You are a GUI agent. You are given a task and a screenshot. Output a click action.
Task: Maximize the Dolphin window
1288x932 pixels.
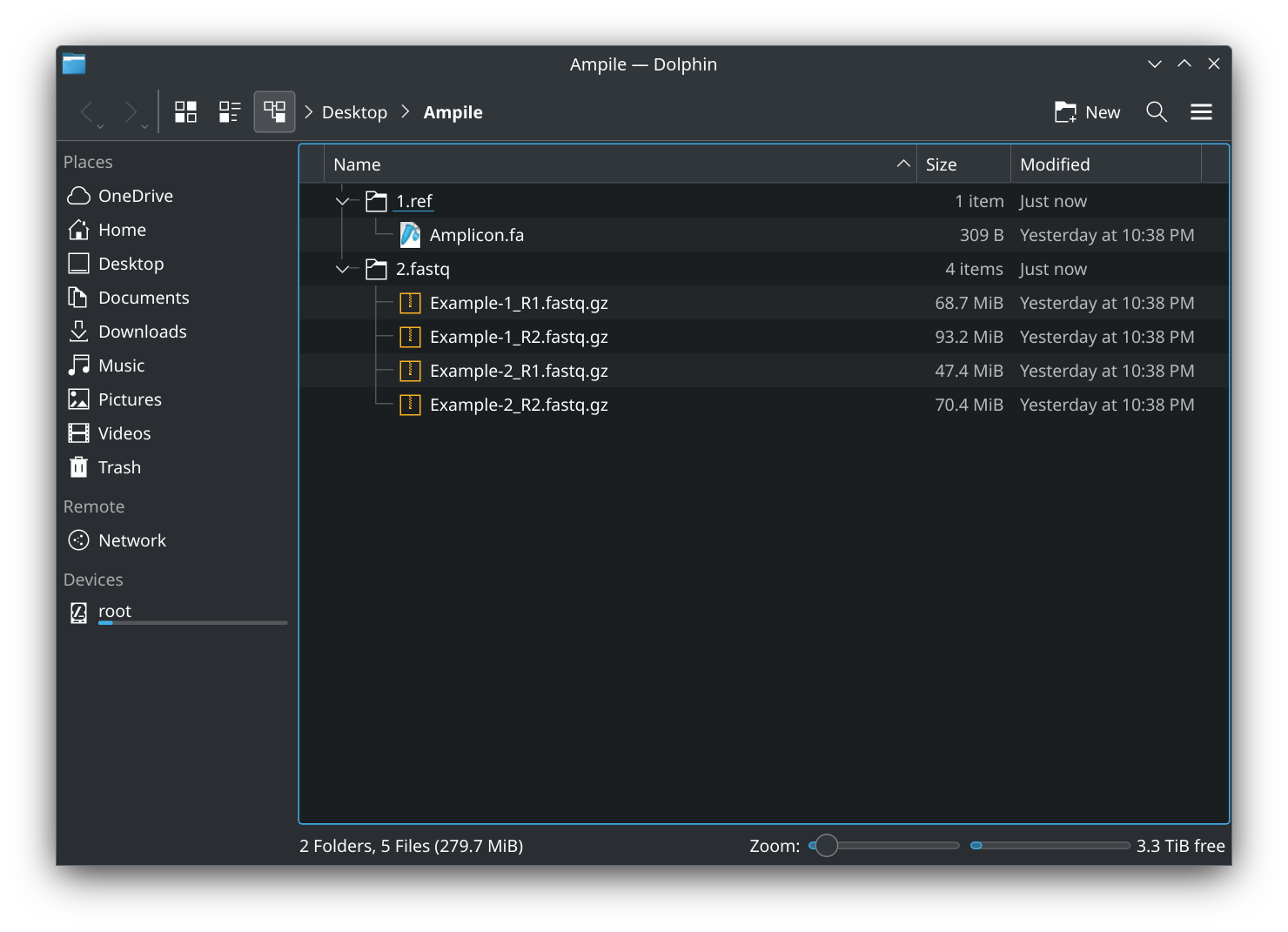1184,64
